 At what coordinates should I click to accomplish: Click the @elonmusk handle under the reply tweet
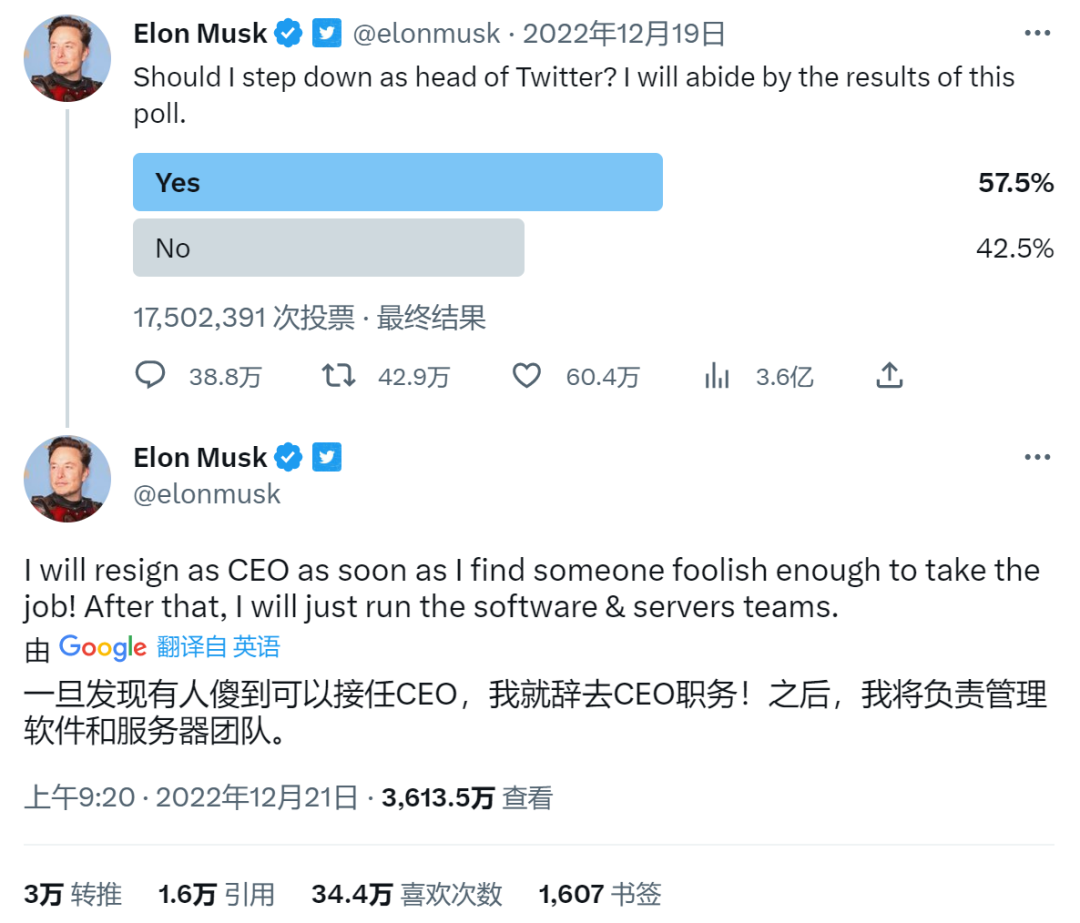[207, 494]
